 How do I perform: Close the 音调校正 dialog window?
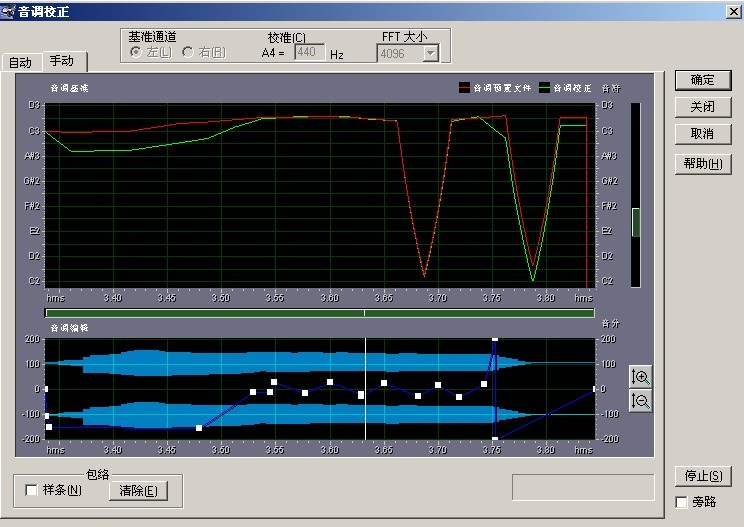(734, 11)
